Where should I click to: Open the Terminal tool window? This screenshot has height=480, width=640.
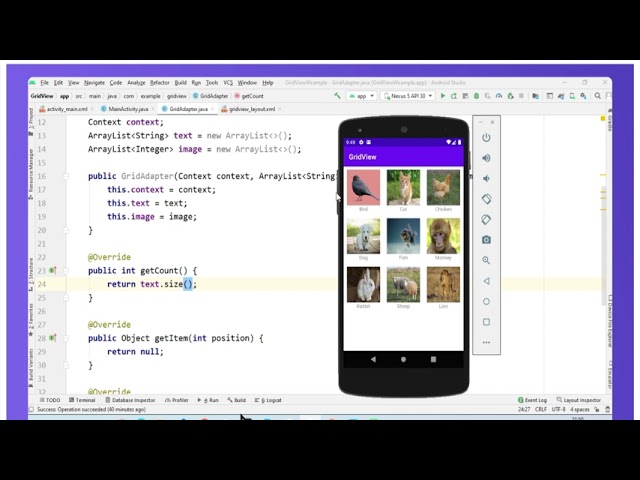click(x=82, y=400)
